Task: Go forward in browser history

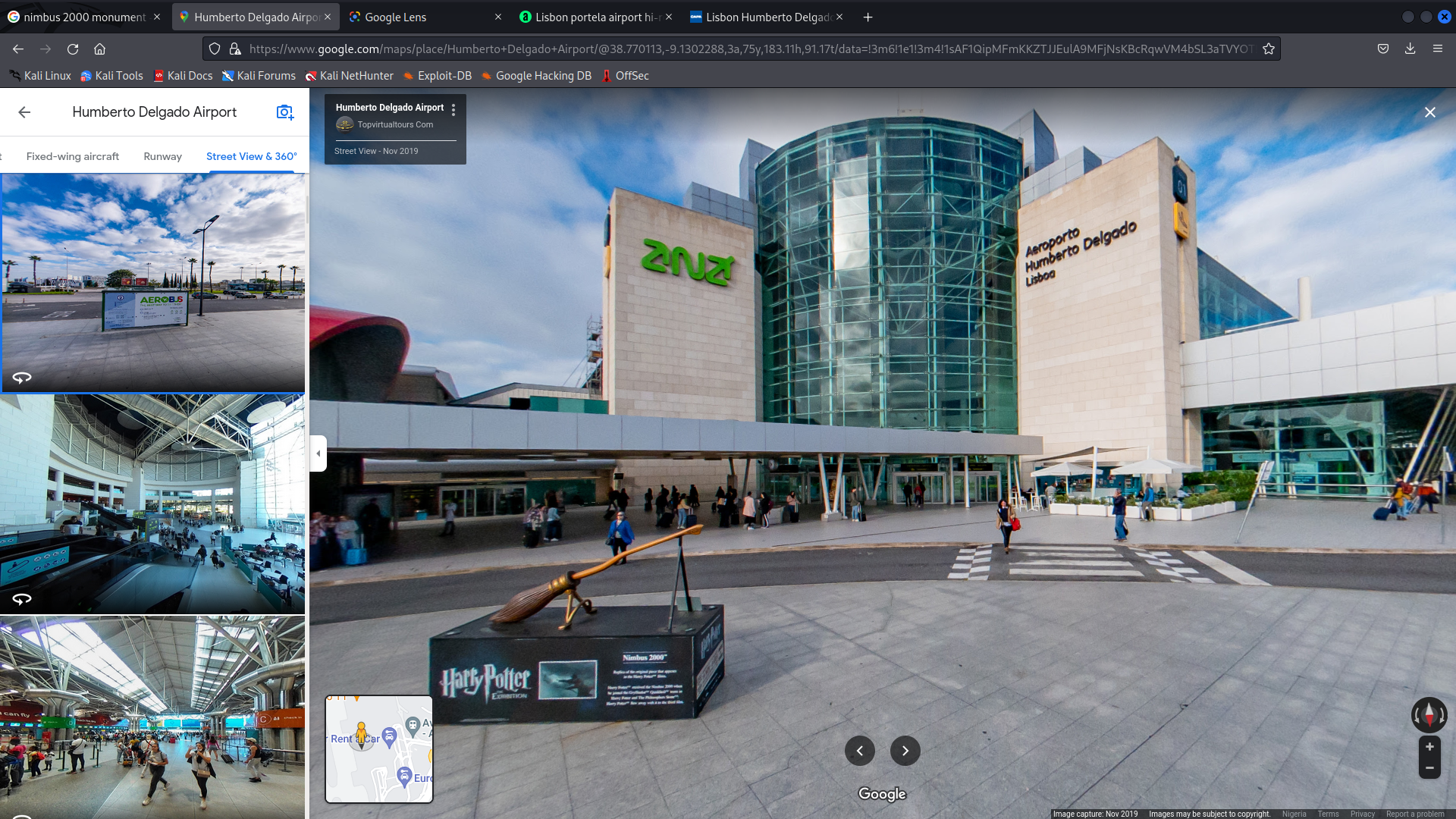Action: click(x=45, y=49)
